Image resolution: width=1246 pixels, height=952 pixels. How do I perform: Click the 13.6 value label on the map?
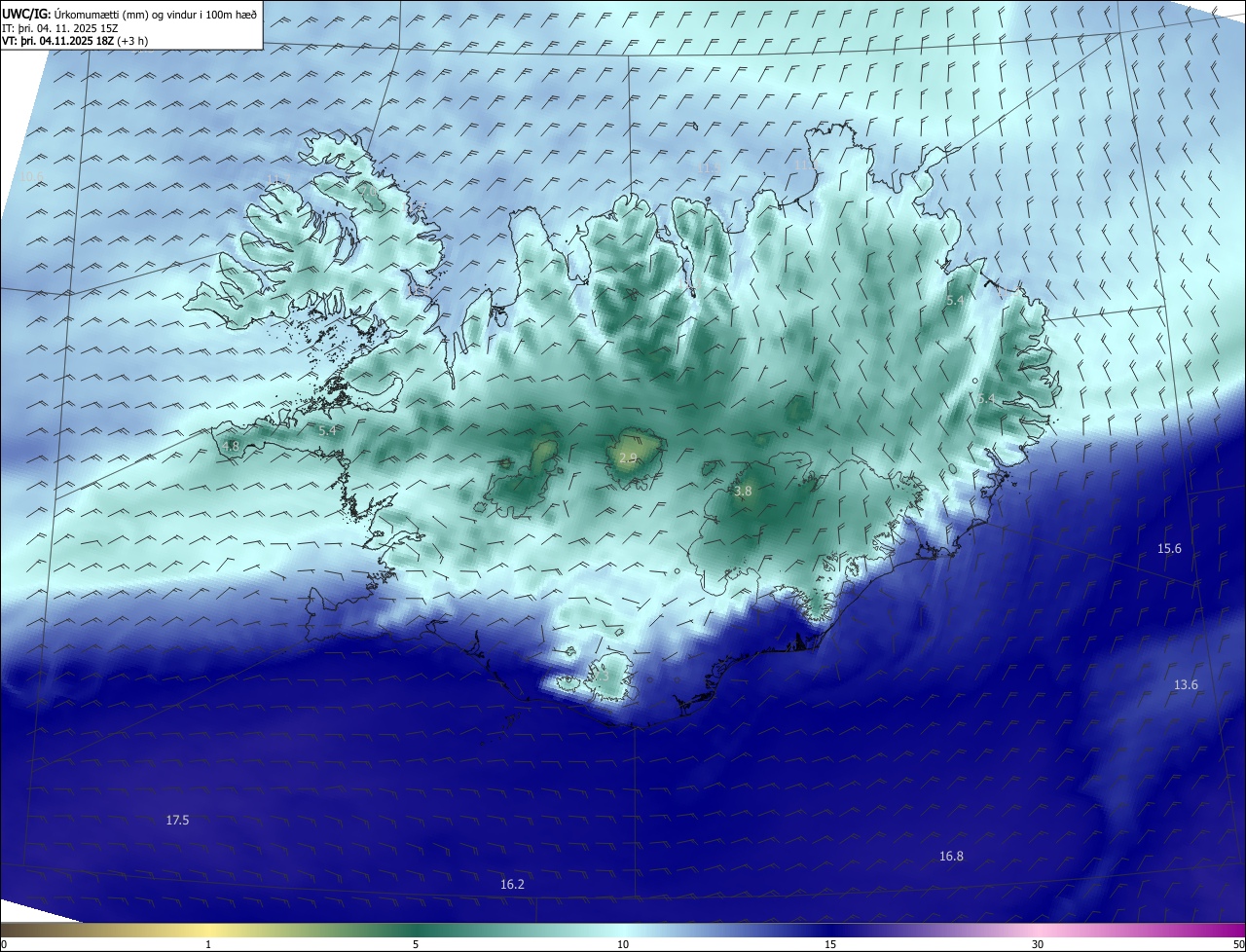(x=1186, y=685)
